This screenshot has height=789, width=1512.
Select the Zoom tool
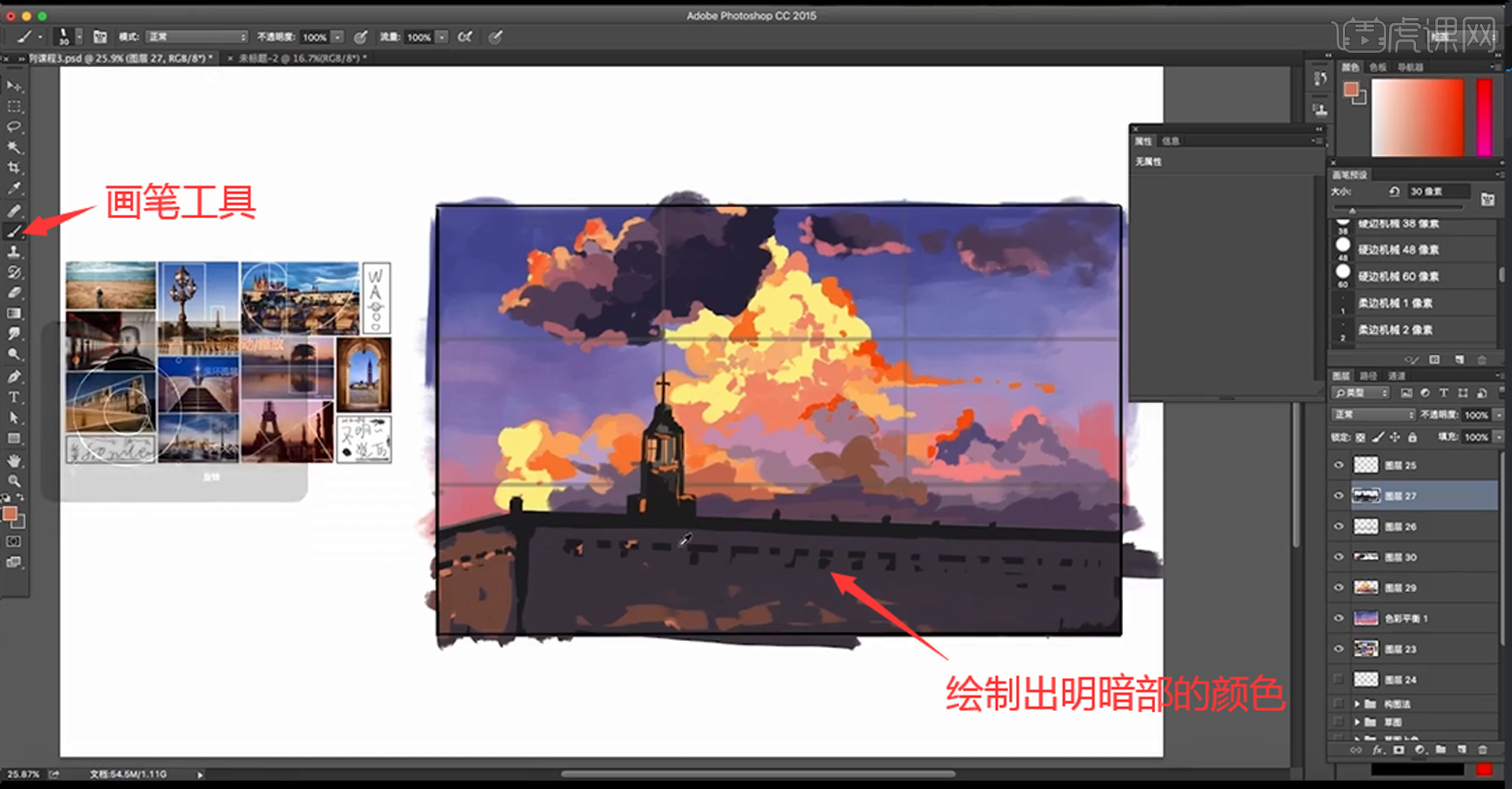(x=14, y=480)
